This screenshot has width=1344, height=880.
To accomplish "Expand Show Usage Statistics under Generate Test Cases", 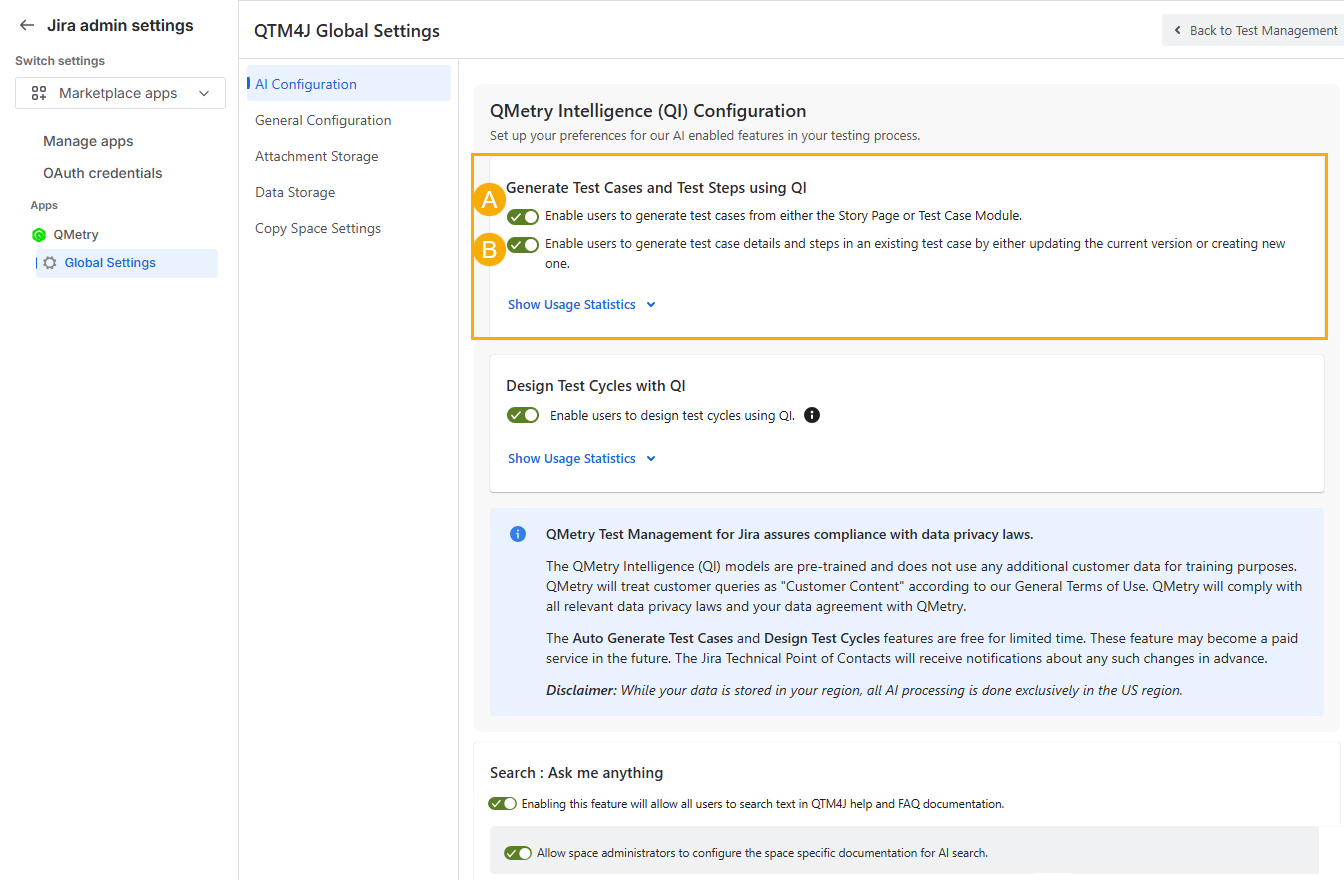I will click(x=581, y=305).
